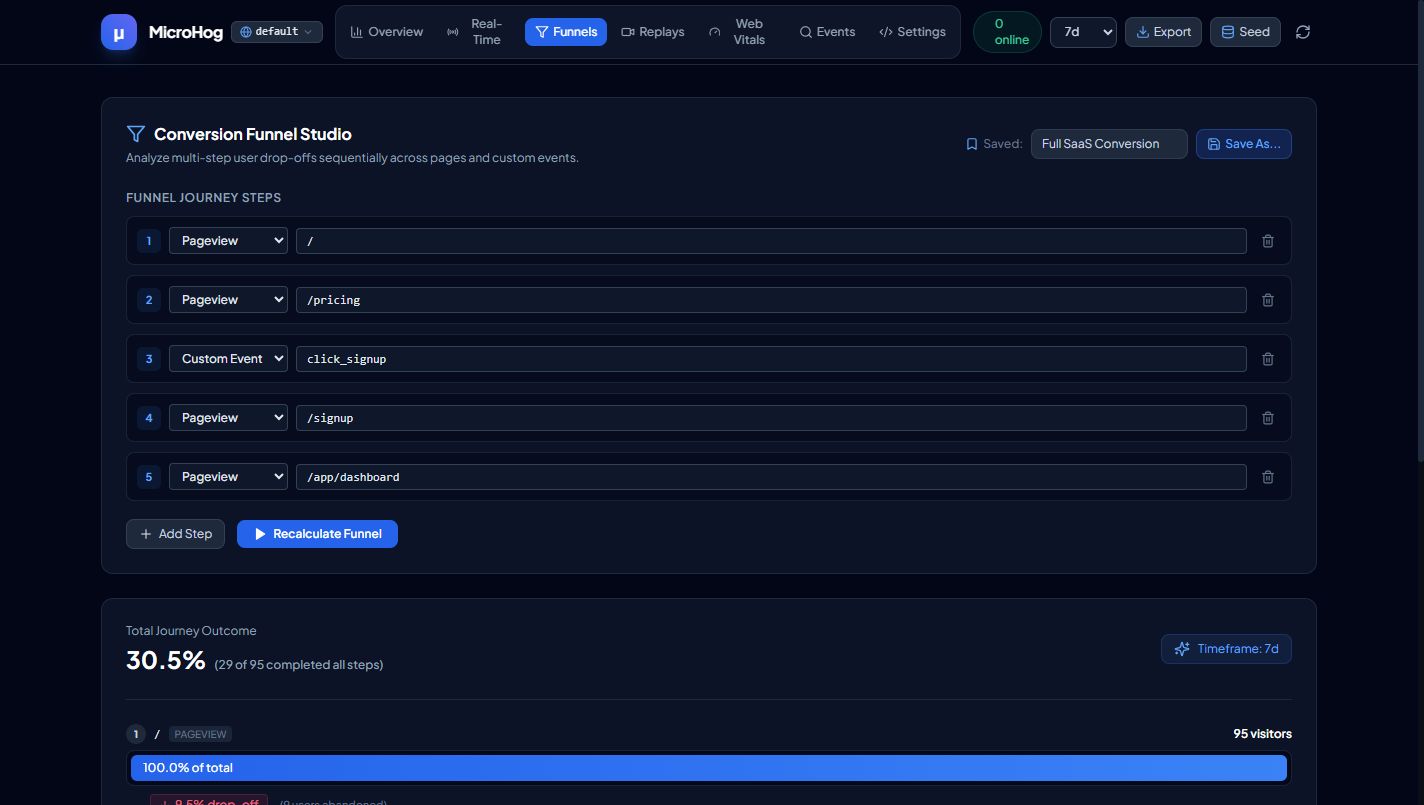The image size is (1424, 805).
Task: Open the 7d time range dropdown
Action: 1083,32
